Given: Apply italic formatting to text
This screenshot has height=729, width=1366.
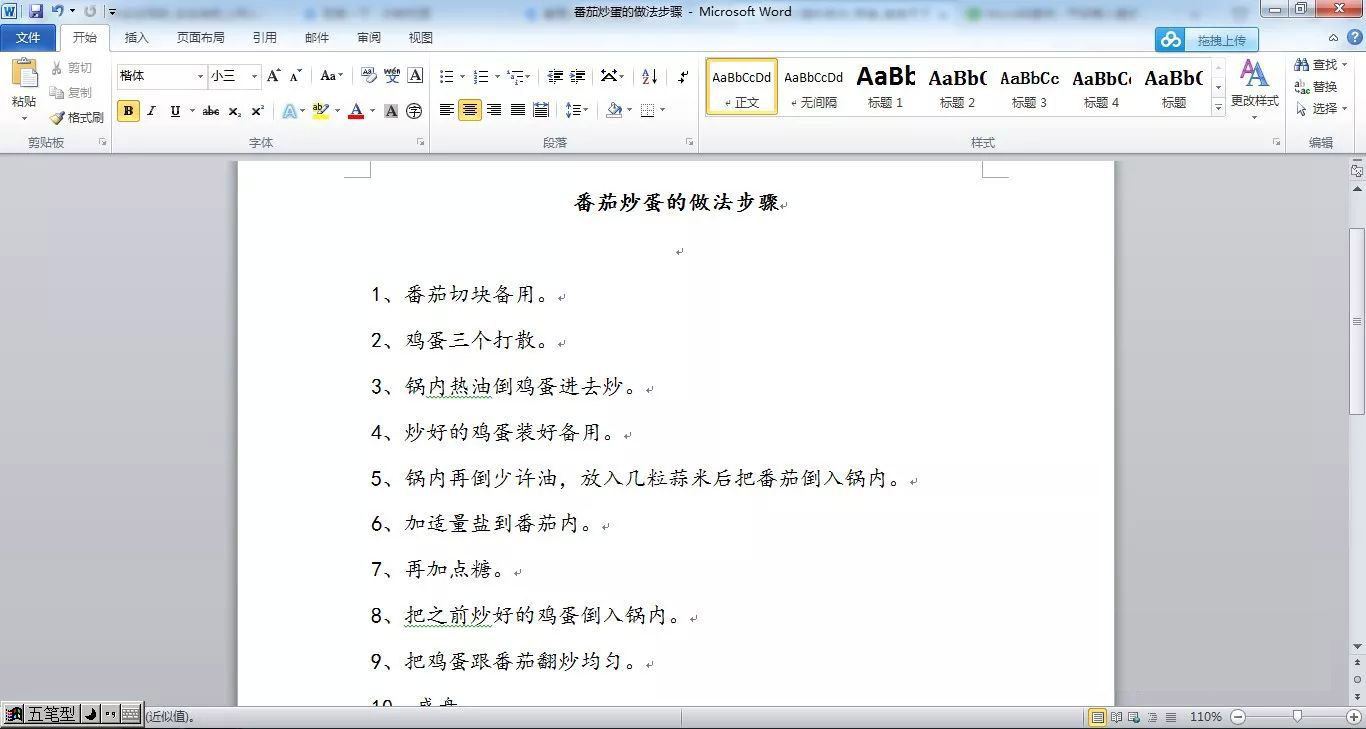Looking at the screenshot, I should (x=151, y=111).
